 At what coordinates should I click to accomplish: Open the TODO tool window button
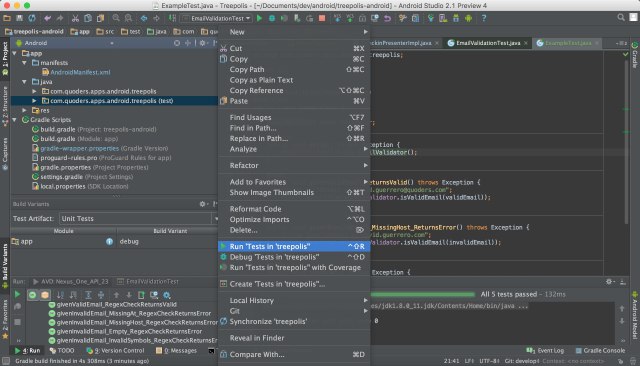[x=62, y=351]
